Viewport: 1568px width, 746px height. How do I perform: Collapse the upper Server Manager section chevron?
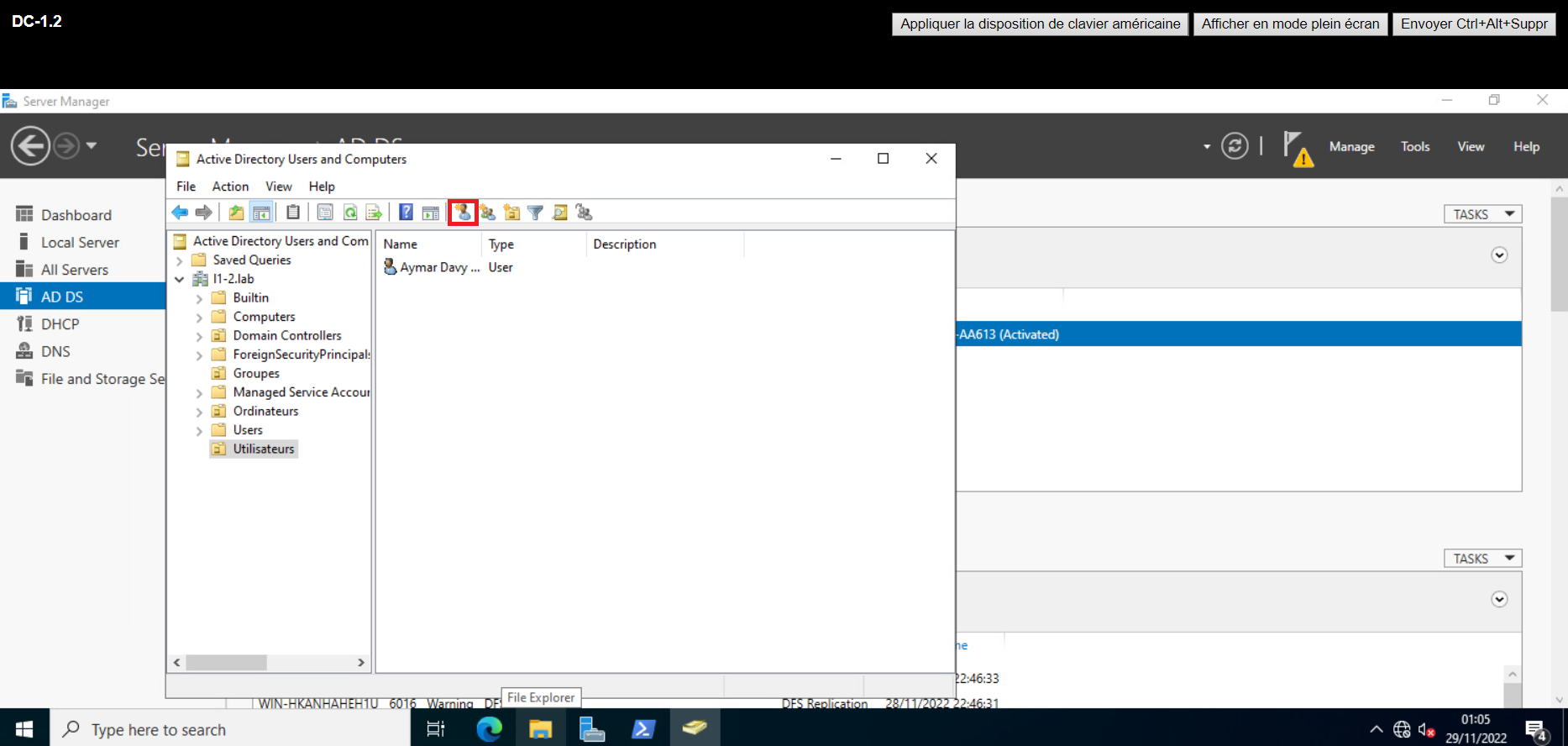coord(1499,255)
